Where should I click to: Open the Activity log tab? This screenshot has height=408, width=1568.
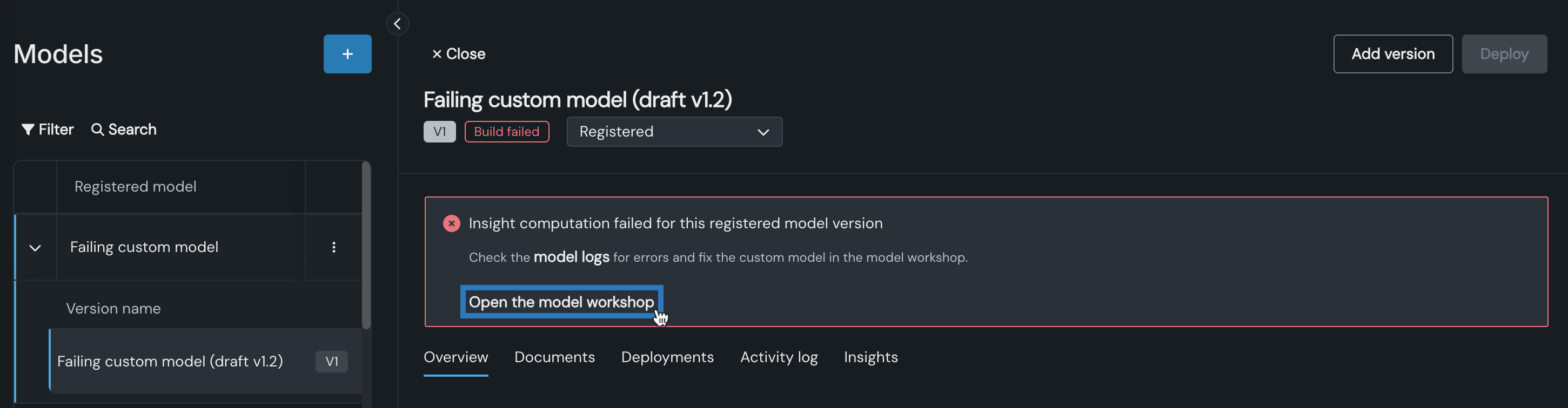(x=779, y=357)
